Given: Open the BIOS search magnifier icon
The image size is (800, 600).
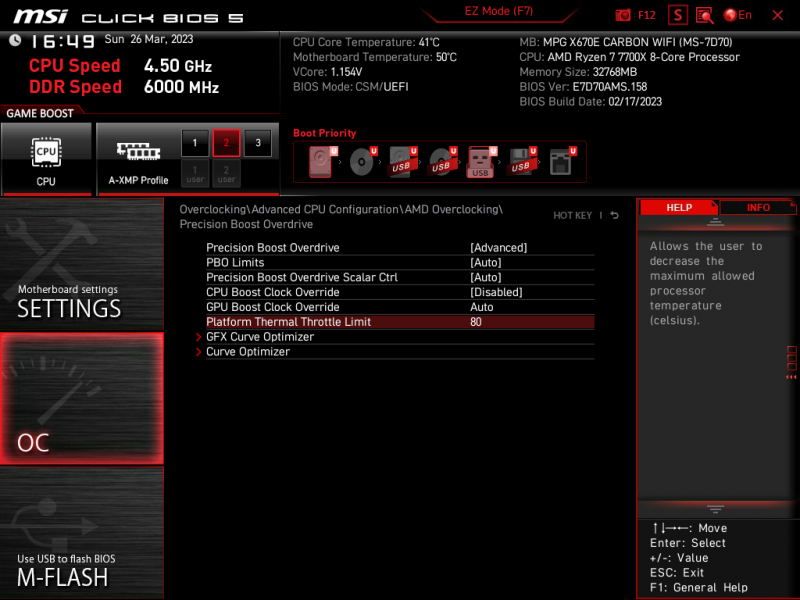Looking at the screenshot, I should tap(705, 15).
